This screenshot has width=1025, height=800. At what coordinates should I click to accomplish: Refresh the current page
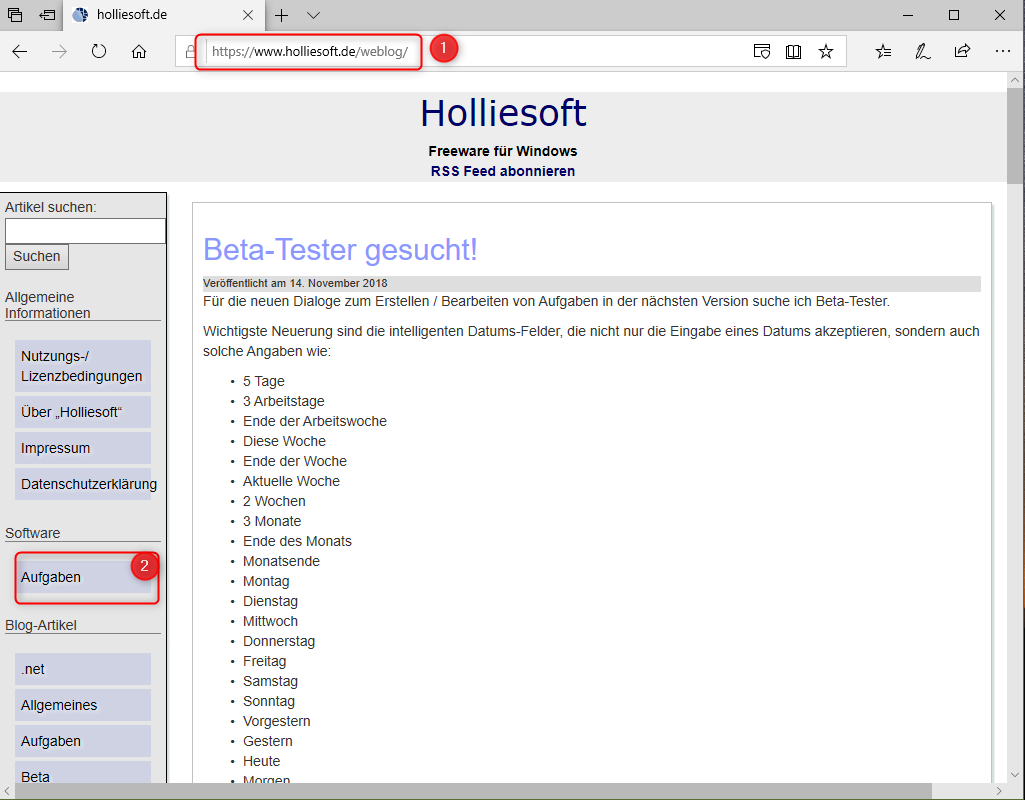tap(99, 52)
